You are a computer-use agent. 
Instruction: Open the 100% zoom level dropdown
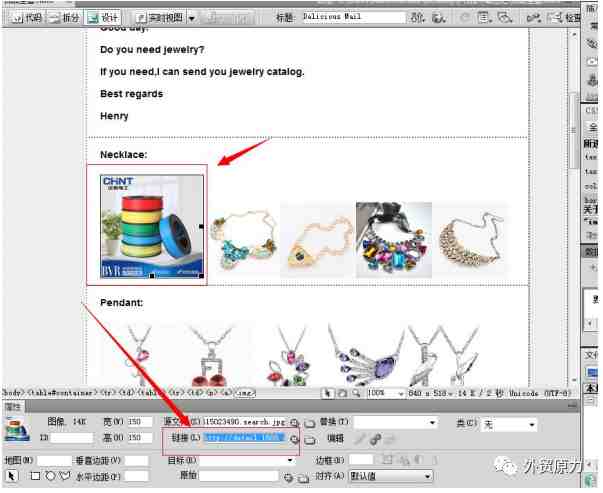tap(385, 393)
